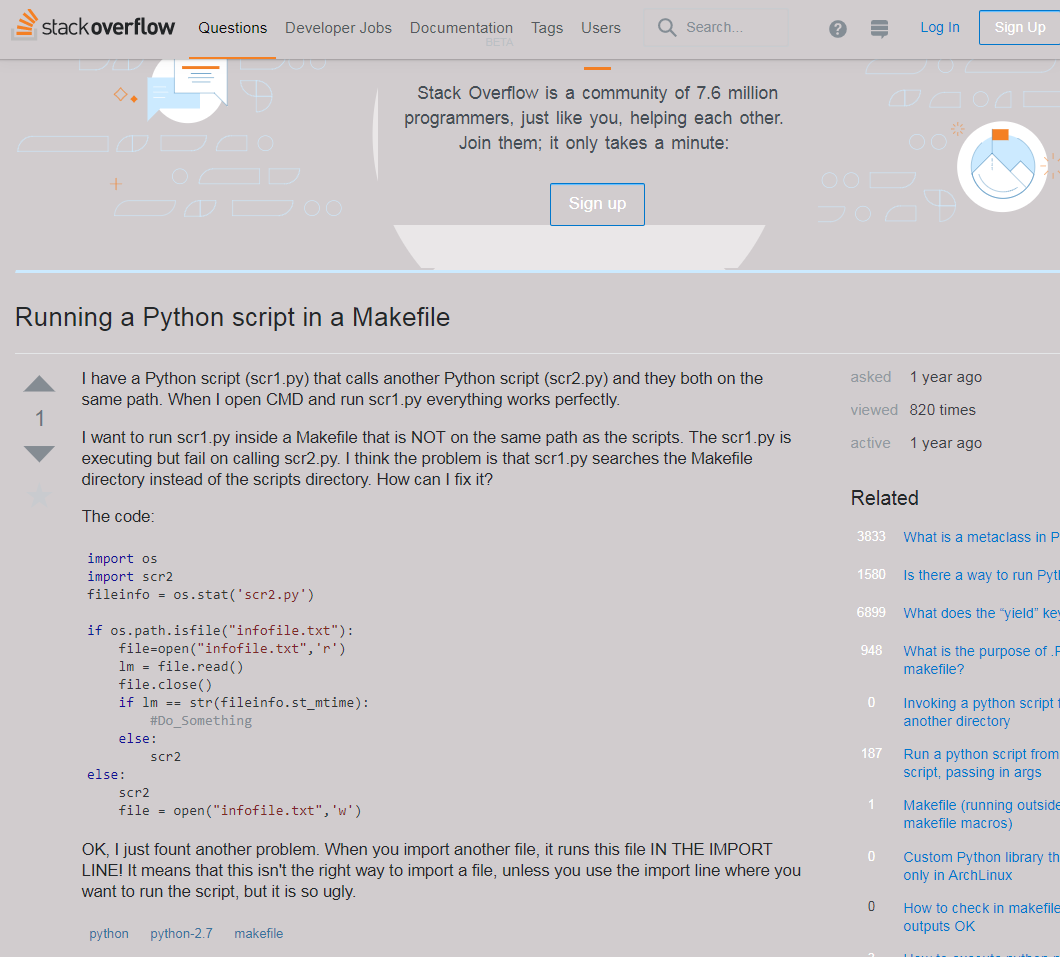This screenshot has width=1060, height=957.
Task: Click code line 'import scr2'
Action: coord(130,576)
